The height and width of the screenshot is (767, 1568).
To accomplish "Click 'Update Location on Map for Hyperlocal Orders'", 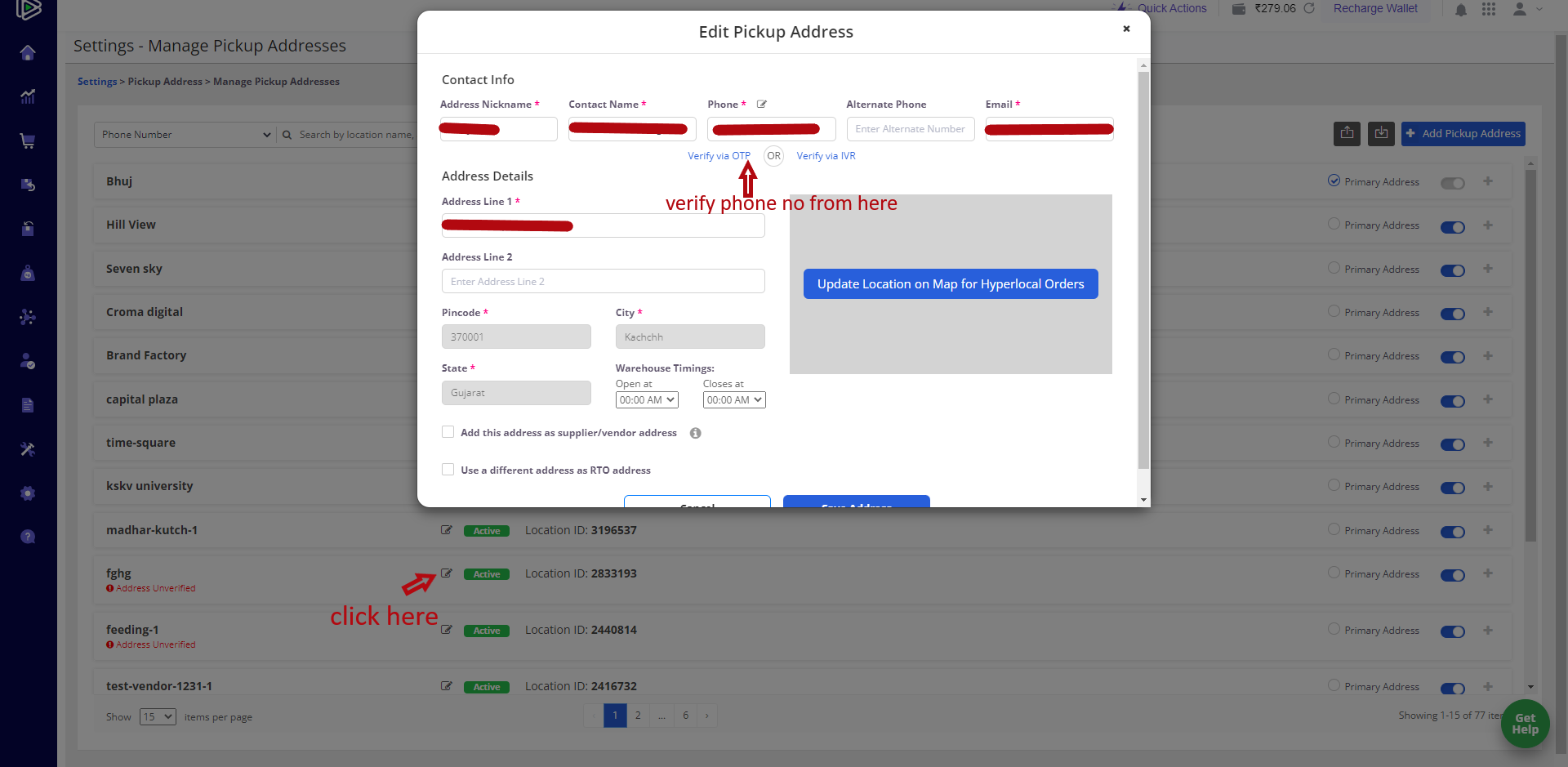I will point(950,284).
